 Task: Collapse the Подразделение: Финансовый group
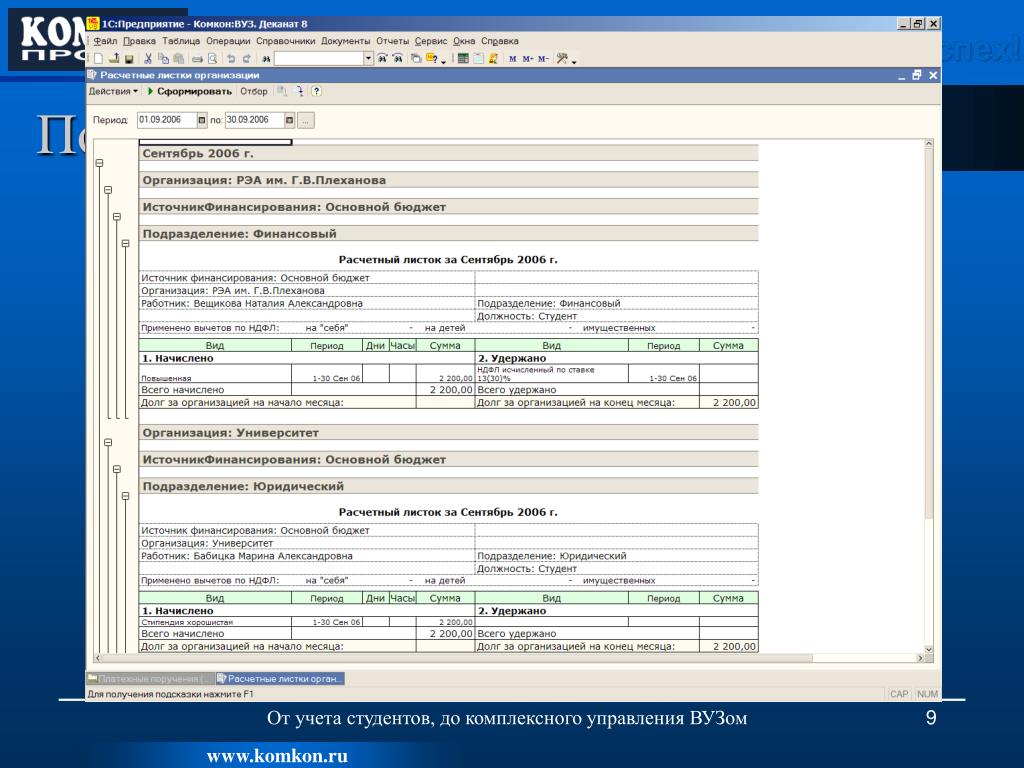pyautogui.click(x=125, y=244)
